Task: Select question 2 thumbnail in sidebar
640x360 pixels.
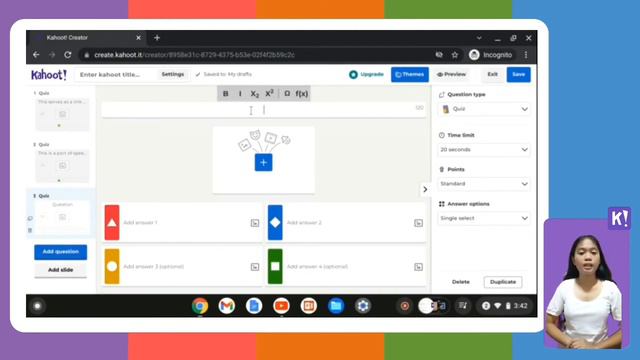Action: pyautogui.click(x=62, y=166)
